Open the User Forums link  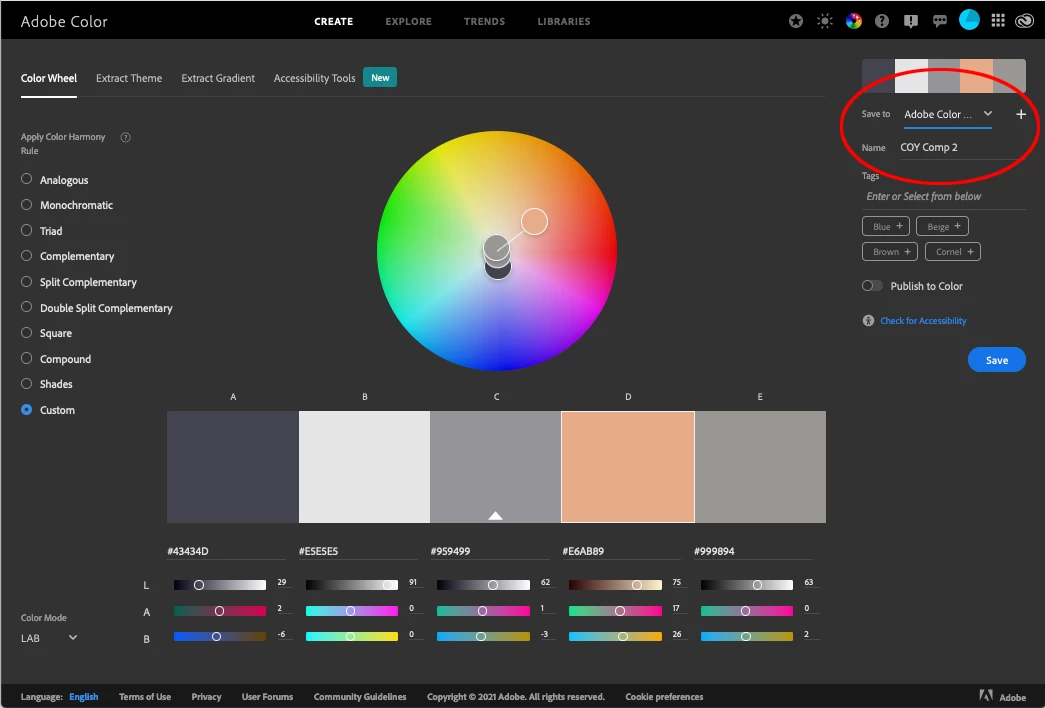click(267, 697)
